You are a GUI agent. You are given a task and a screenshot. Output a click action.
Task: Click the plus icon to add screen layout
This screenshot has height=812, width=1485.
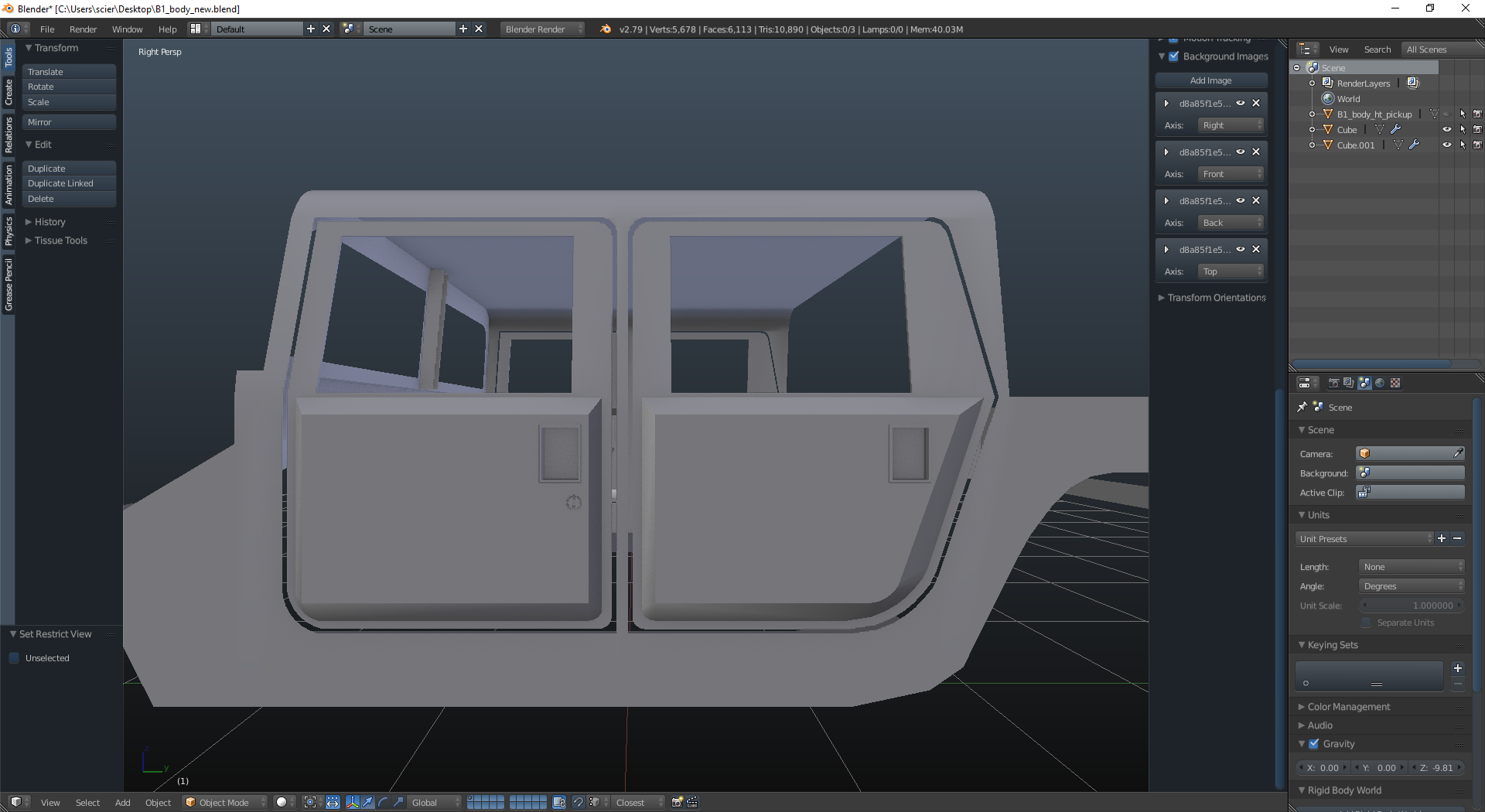click(x=311, y=29)
